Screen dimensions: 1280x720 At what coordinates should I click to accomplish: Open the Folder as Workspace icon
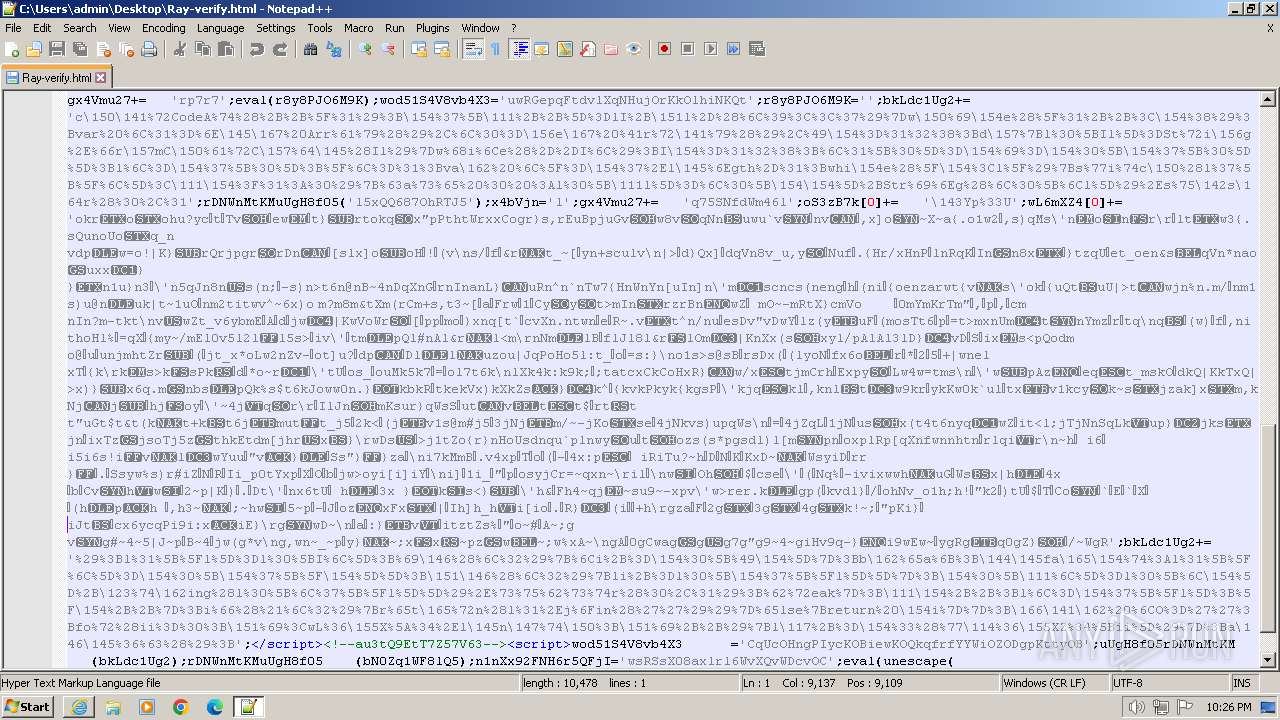point(611,49)
